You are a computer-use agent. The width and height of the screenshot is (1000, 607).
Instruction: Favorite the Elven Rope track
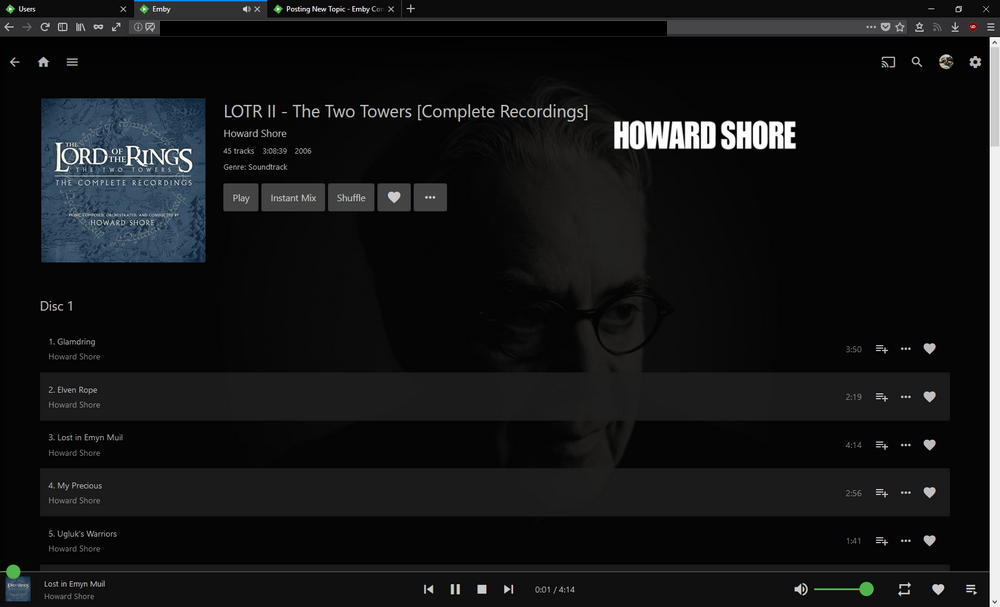[x=929, y=397]
